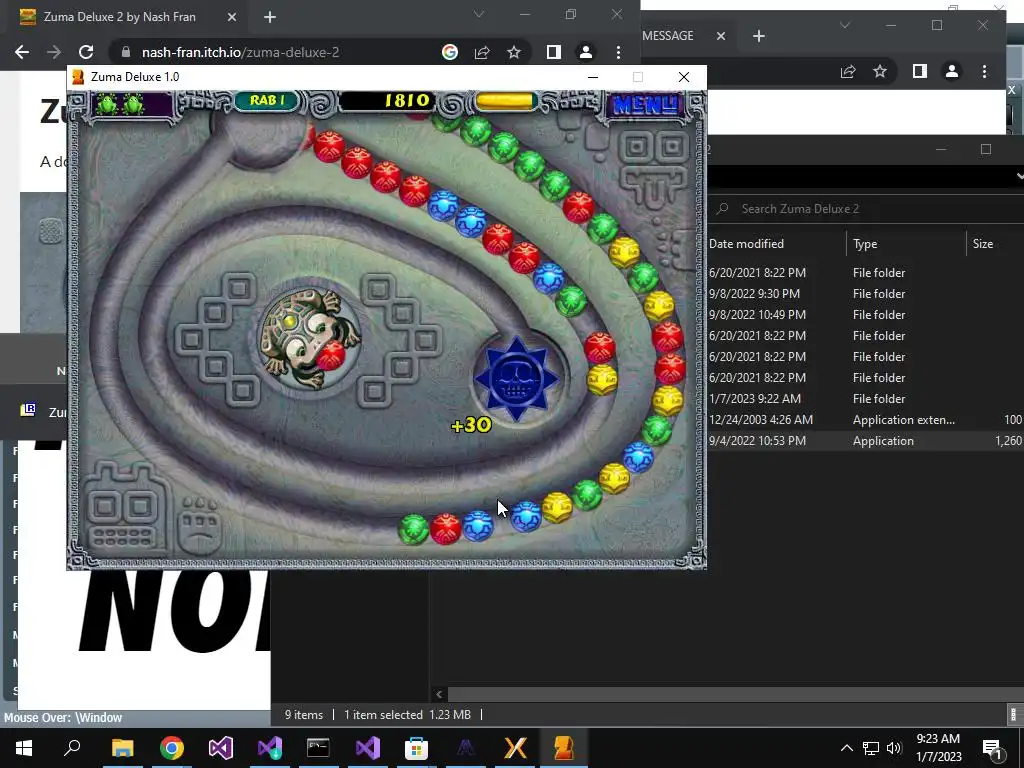Click the blue skull sun emblem

516,379
